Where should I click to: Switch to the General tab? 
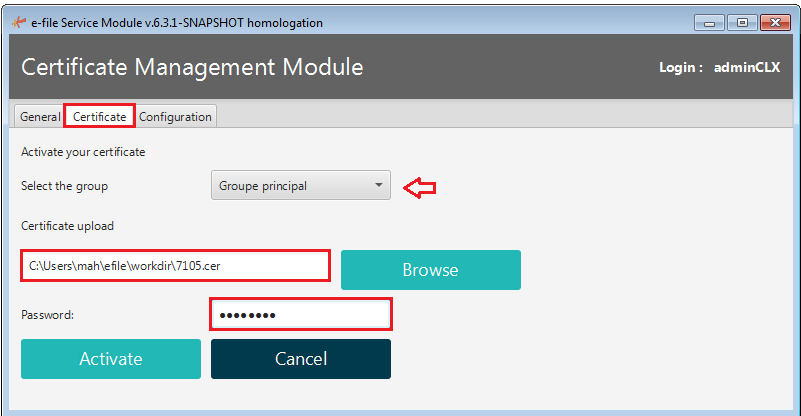tap(40, 117)
